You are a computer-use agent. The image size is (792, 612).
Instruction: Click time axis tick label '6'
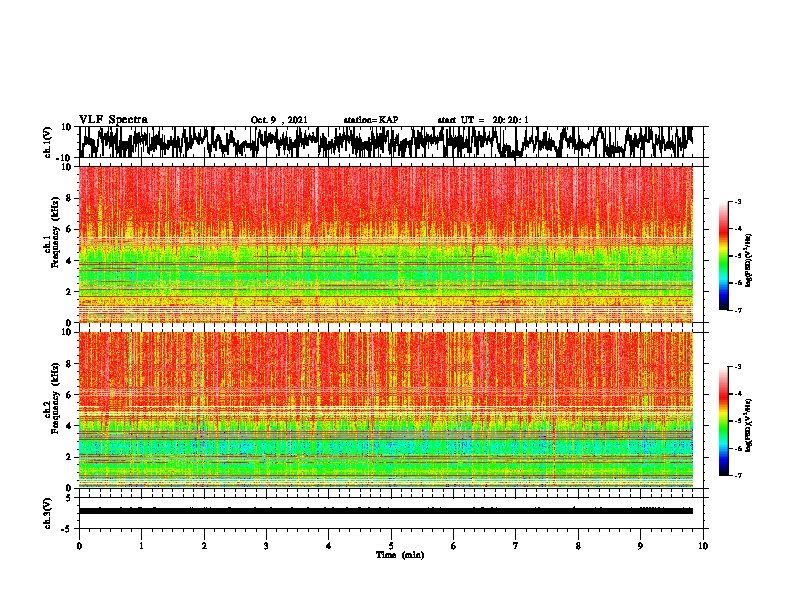pyautogui.click(x=454, y=546)
